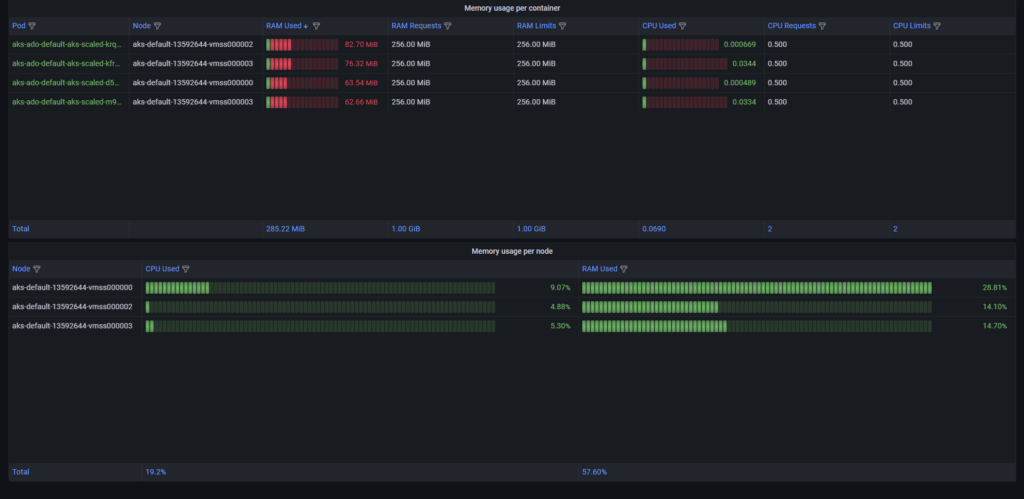Open the Pod column filter icon
Viewport: 1024px width, 499px height.
pos(32,26)
